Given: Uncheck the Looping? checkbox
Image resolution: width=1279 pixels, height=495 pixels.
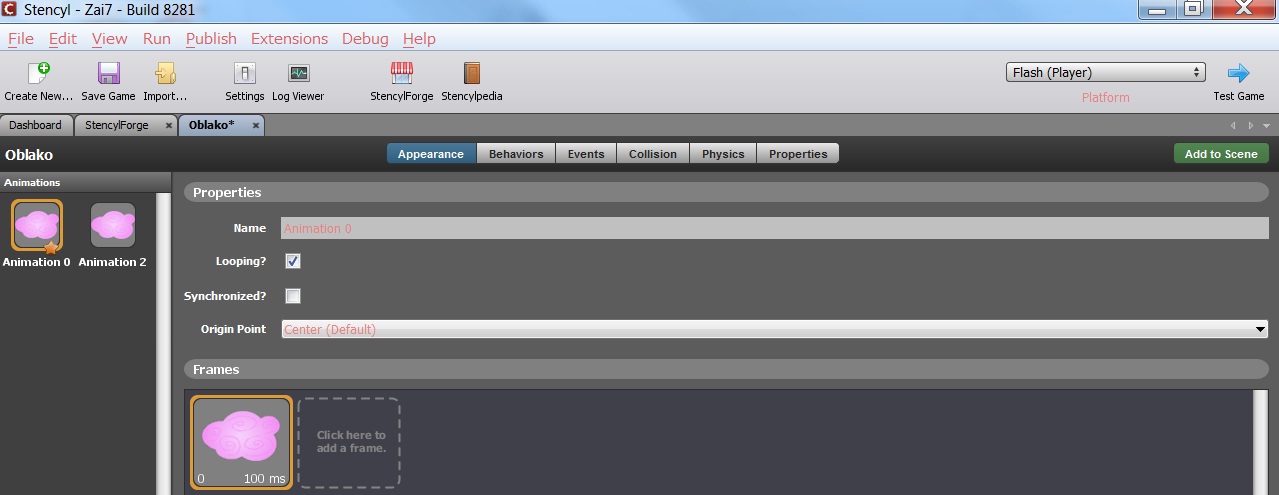Looking at the screenshot, I should click(293, 261).
